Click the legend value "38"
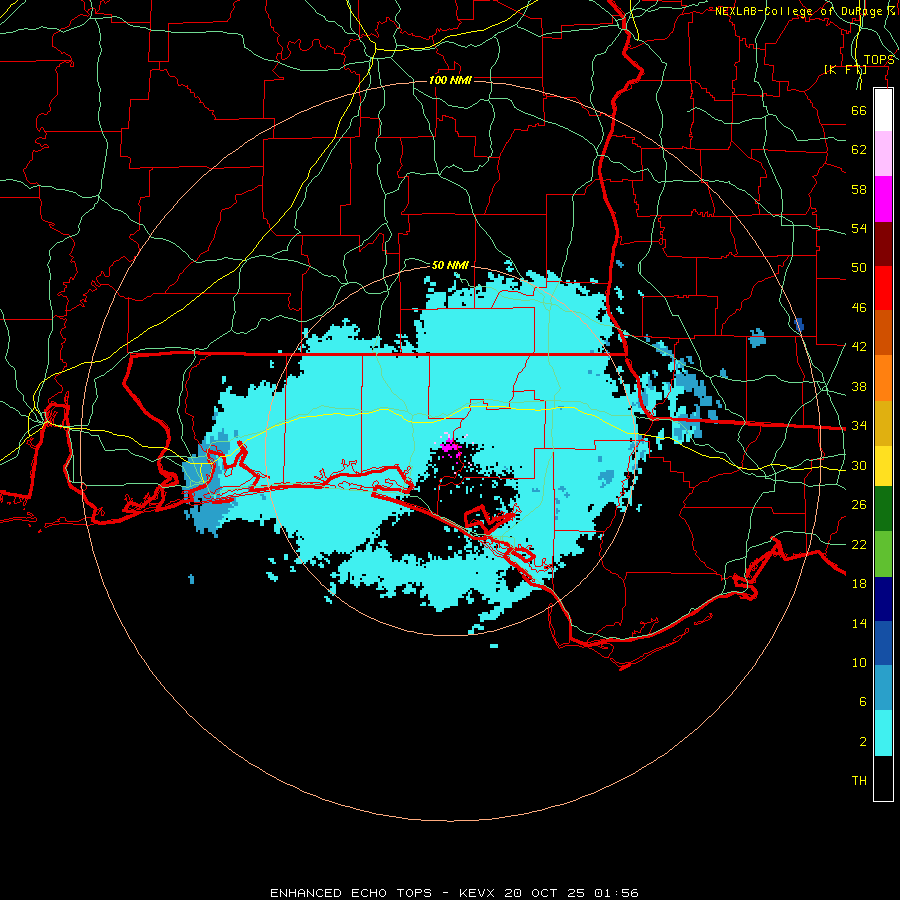Image resolution: width=900 pixels, height=900 pixels. tap(859, 386)
